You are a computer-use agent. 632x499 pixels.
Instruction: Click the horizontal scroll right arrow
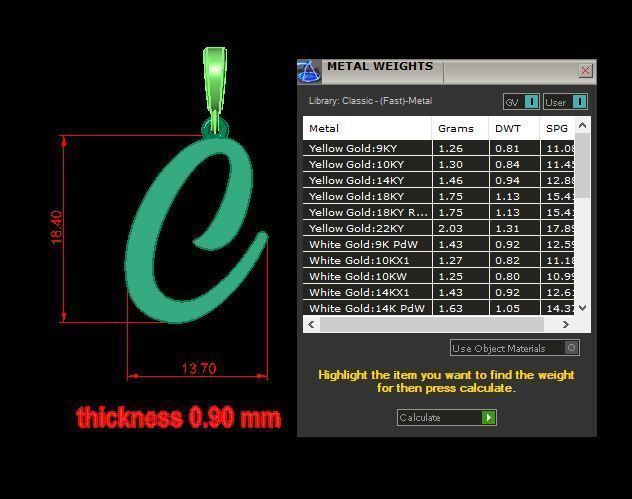(565, 324)
